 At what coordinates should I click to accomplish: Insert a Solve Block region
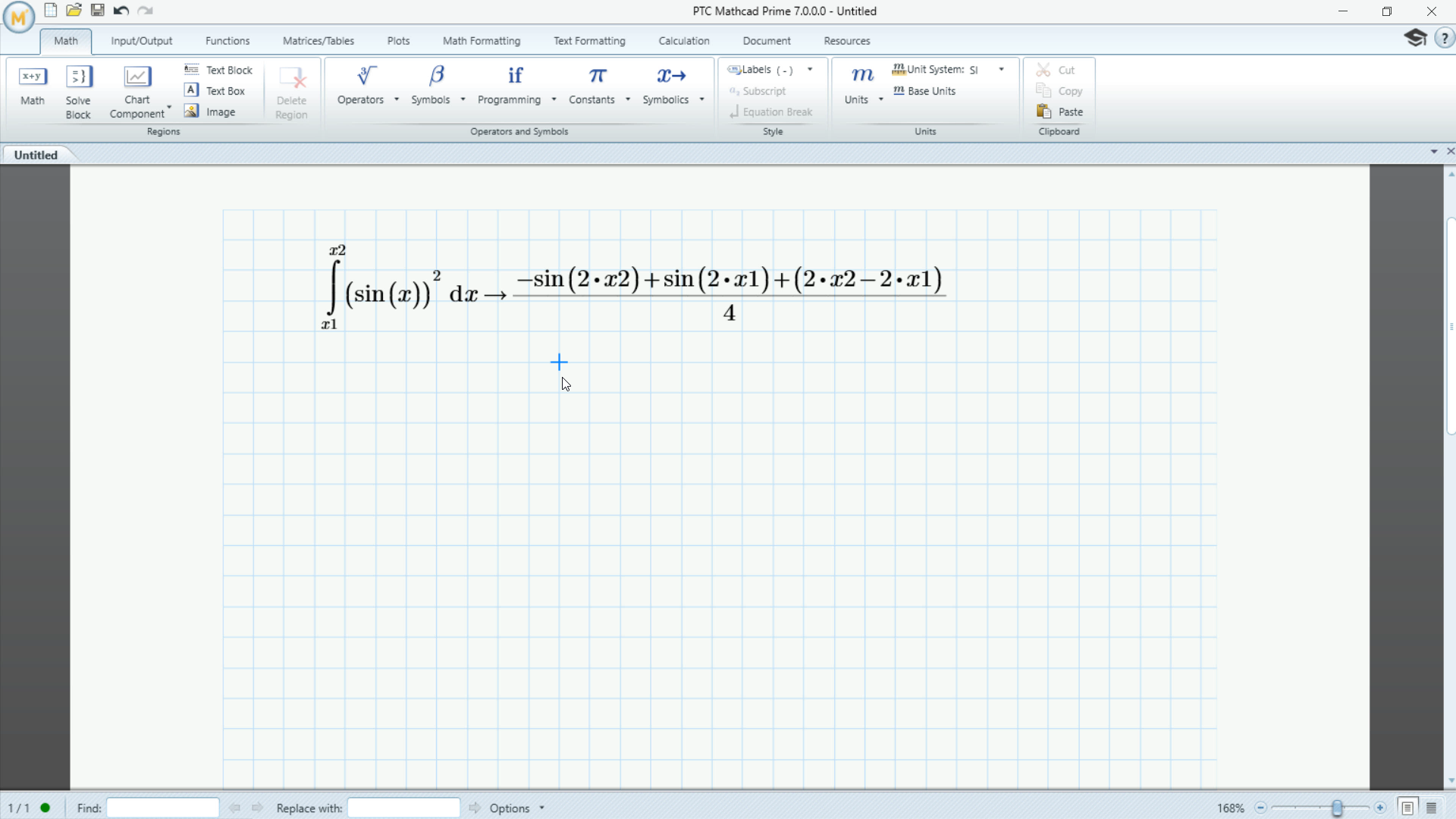(78, 93)
